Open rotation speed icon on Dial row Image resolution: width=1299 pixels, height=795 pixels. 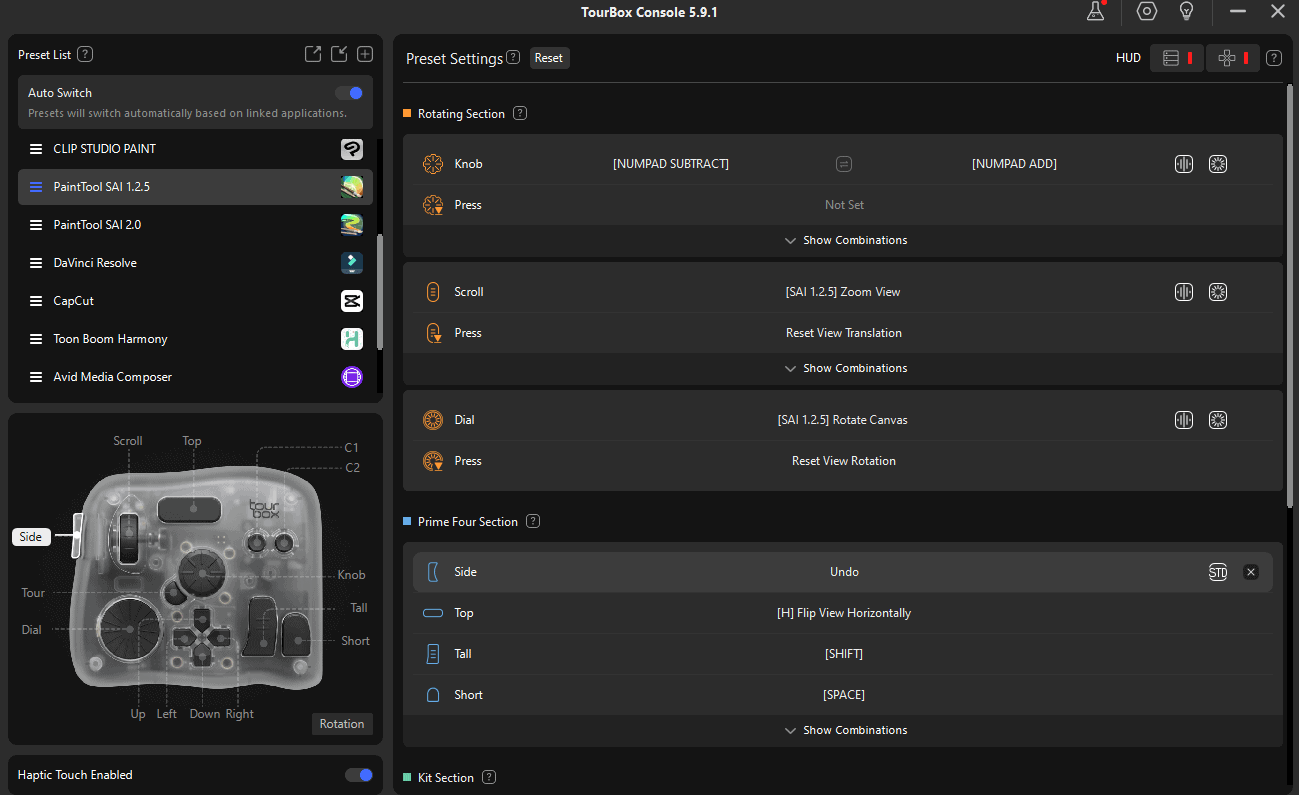click(x=1217, y=420)
